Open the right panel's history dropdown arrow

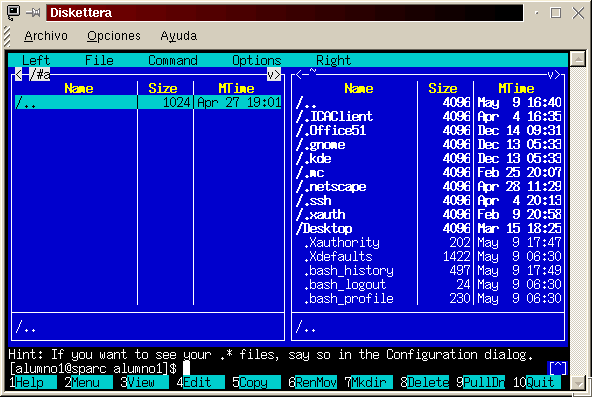(550, 75)
